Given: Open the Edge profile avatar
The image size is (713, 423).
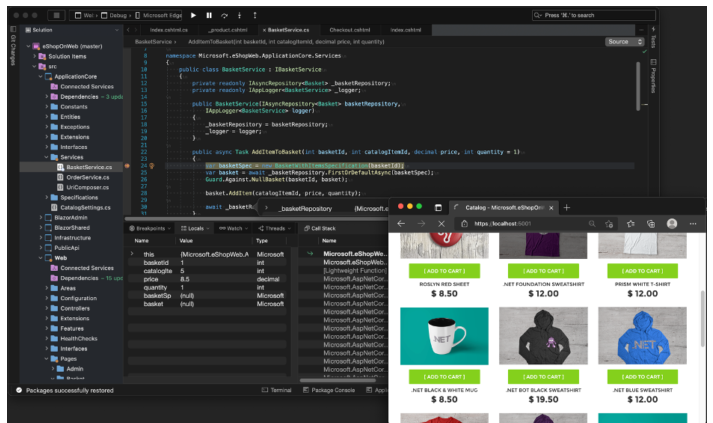Looking at the screenshot, I should pos(672,224).
